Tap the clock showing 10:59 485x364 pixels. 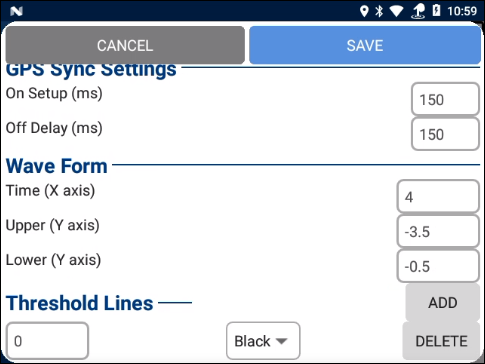point(462,11)
